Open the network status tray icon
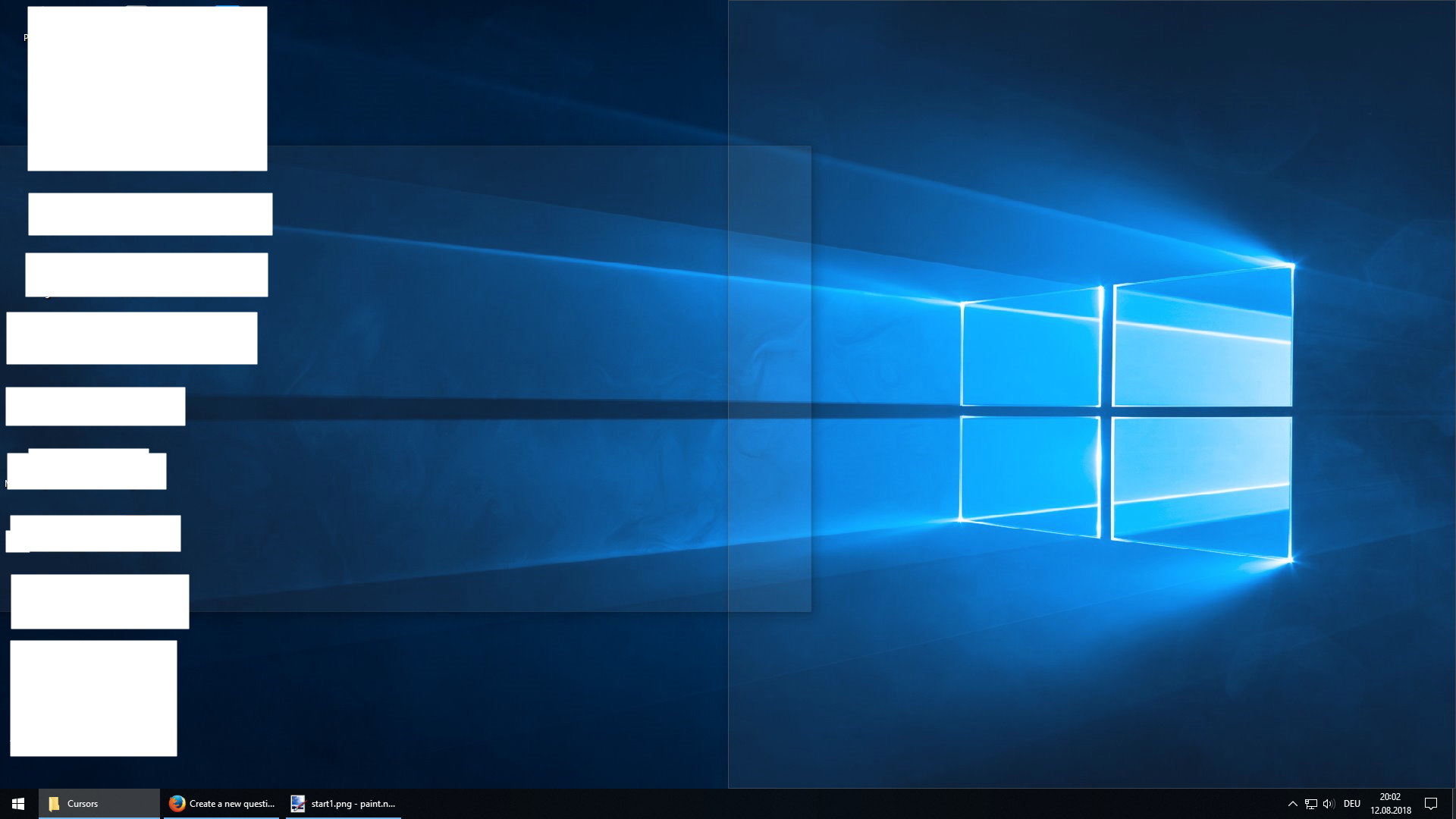 [x=1310, y=804]
